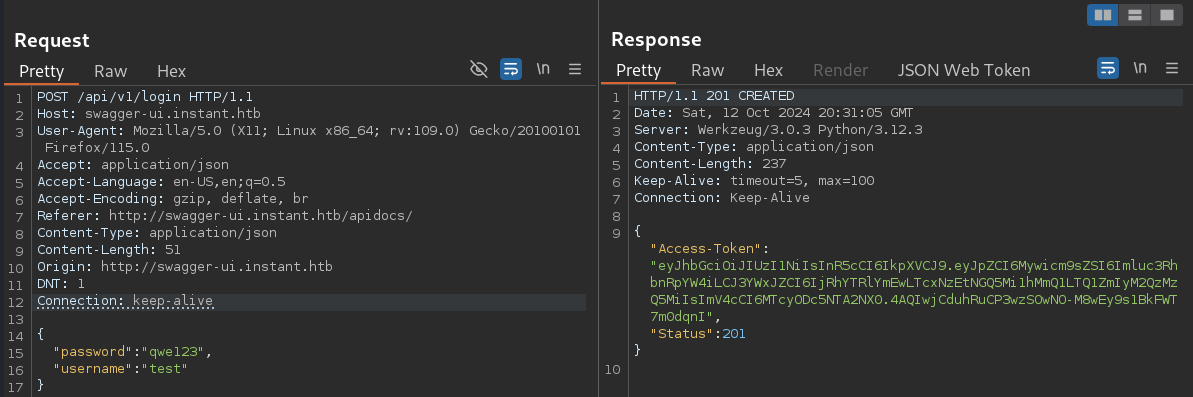
Task: Click the Response Render tab
Action: click(x=841, y=70)
